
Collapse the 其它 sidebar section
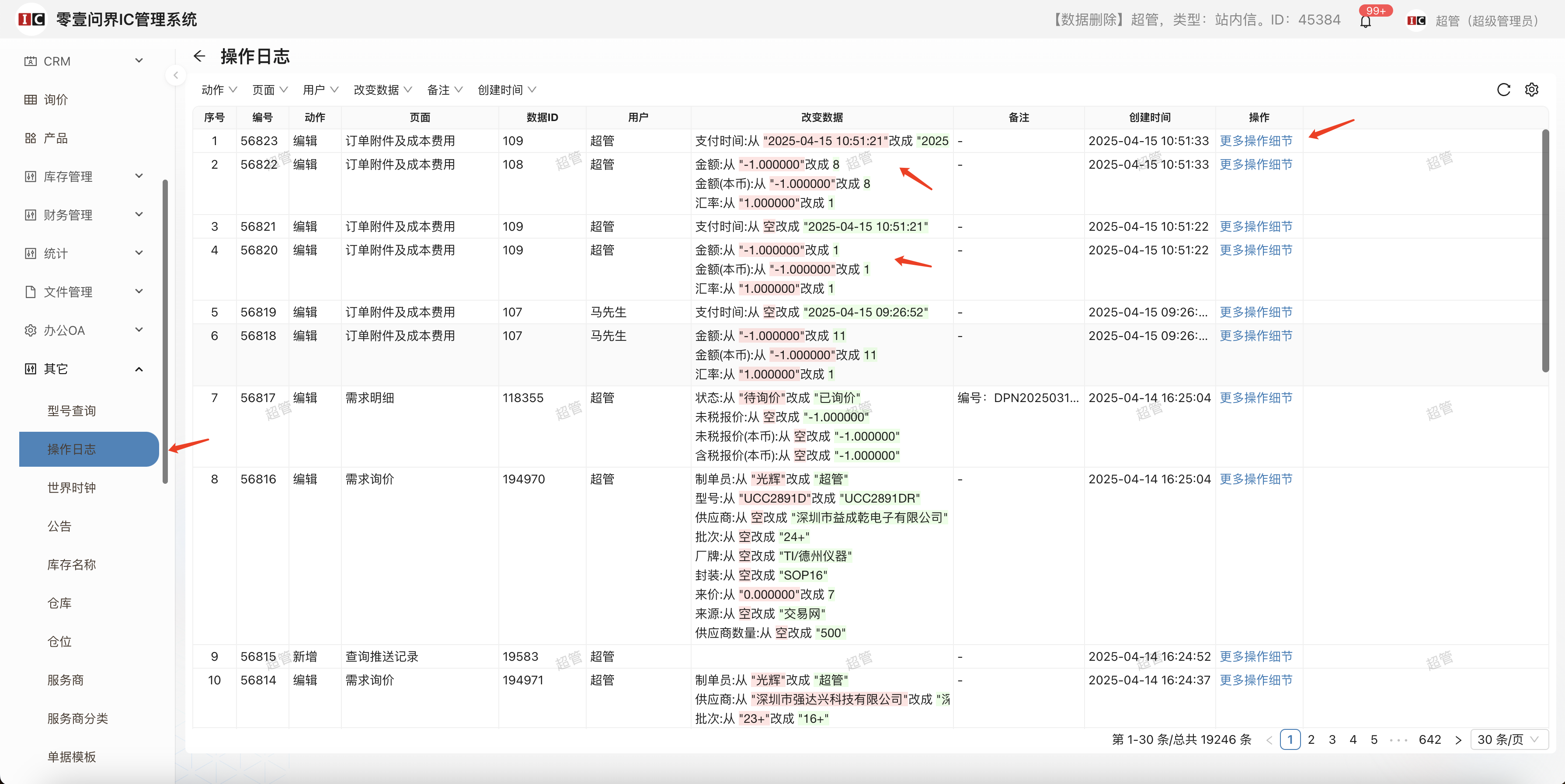pyautogui.click(x=139, y=368)
